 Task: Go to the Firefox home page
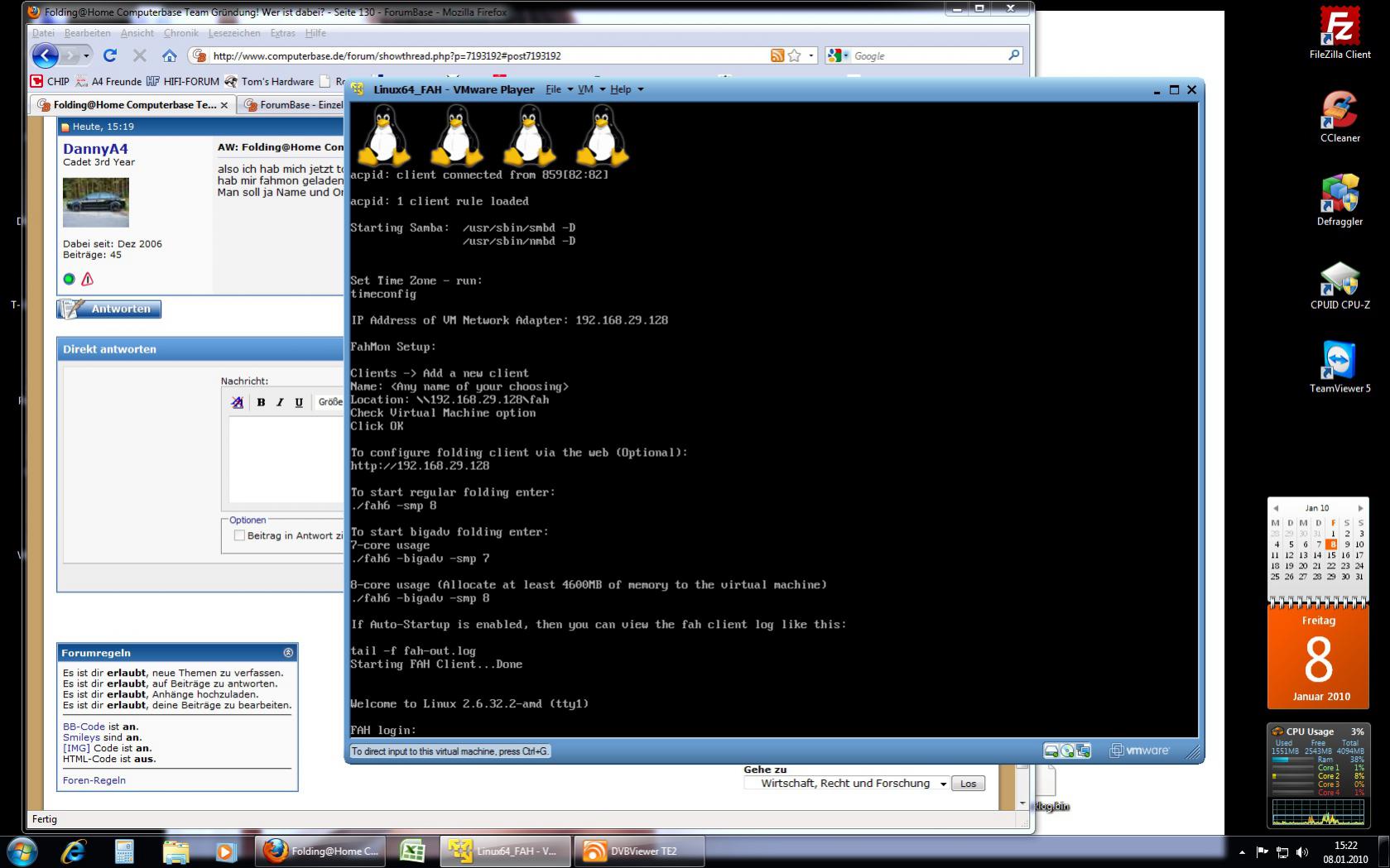pos(170,55)
